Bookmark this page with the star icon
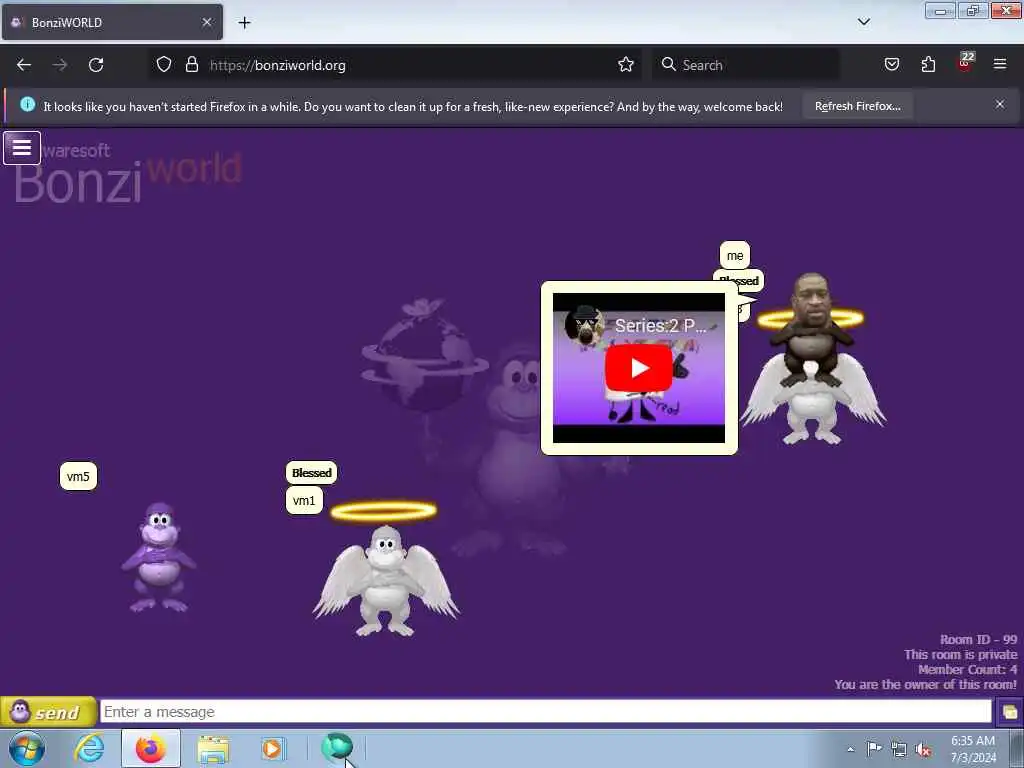This screenshot has width=1024, height=768. 626,65
